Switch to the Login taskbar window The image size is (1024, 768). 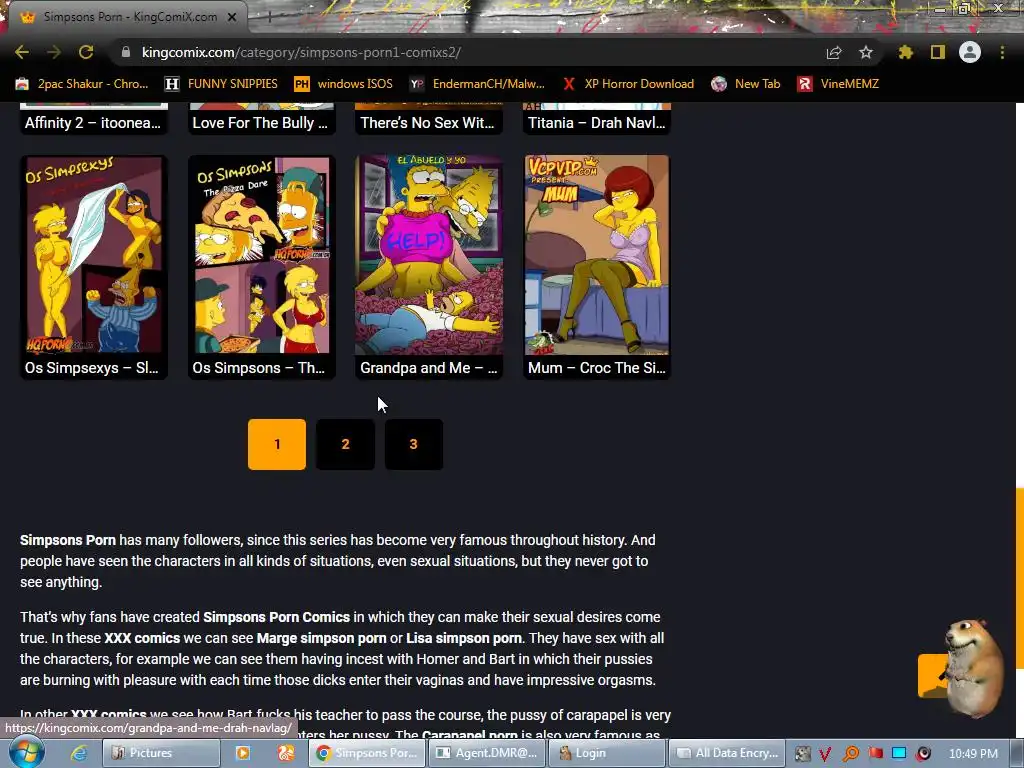(x=607, y=753)
